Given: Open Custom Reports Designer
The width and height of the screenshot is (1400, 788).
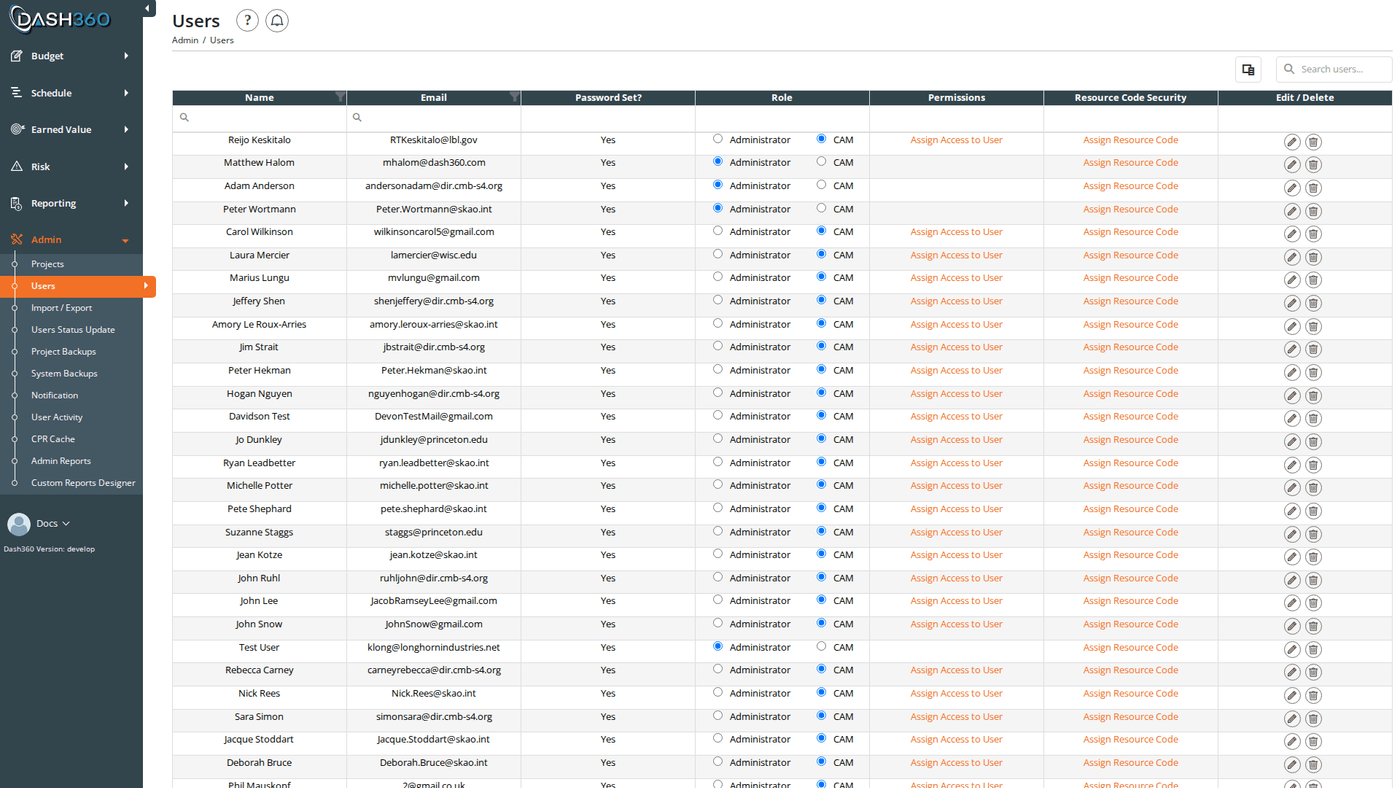Looking at the screenshot, I should tap(83, 483).
